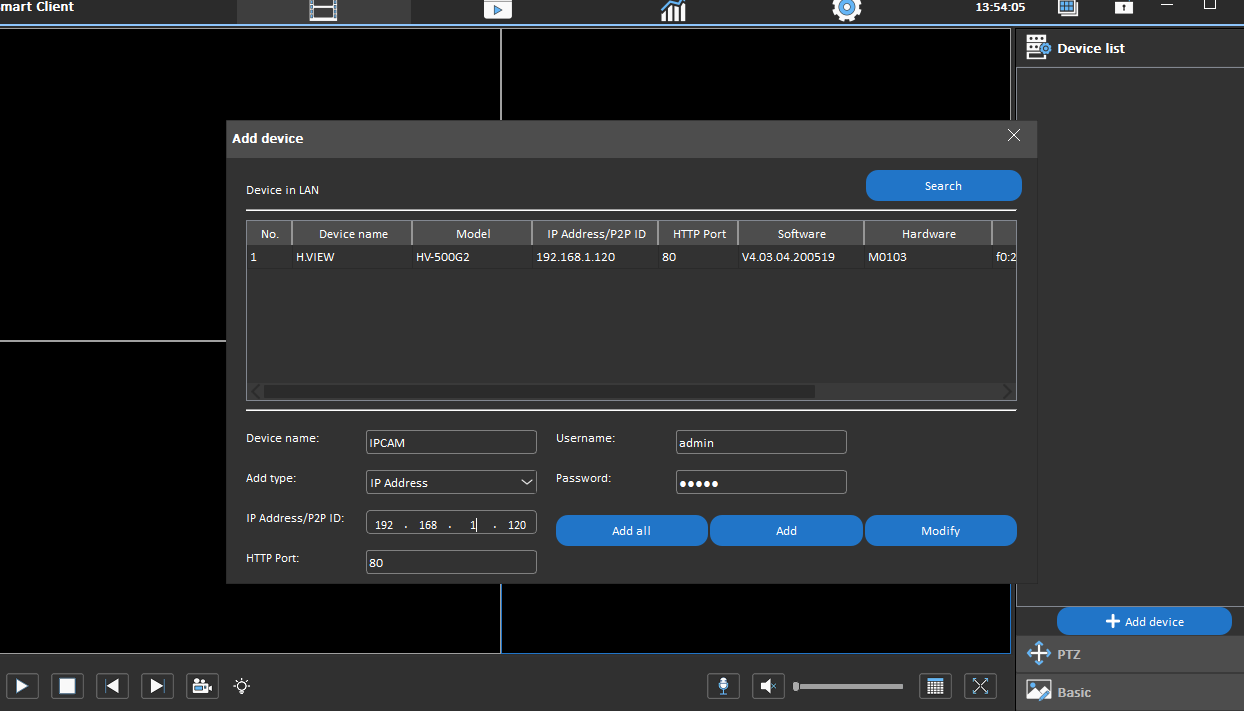This screenshot has width=1244, height=711.
Task: Open the grid layout selector icon
Action: [x=935, y=686]
